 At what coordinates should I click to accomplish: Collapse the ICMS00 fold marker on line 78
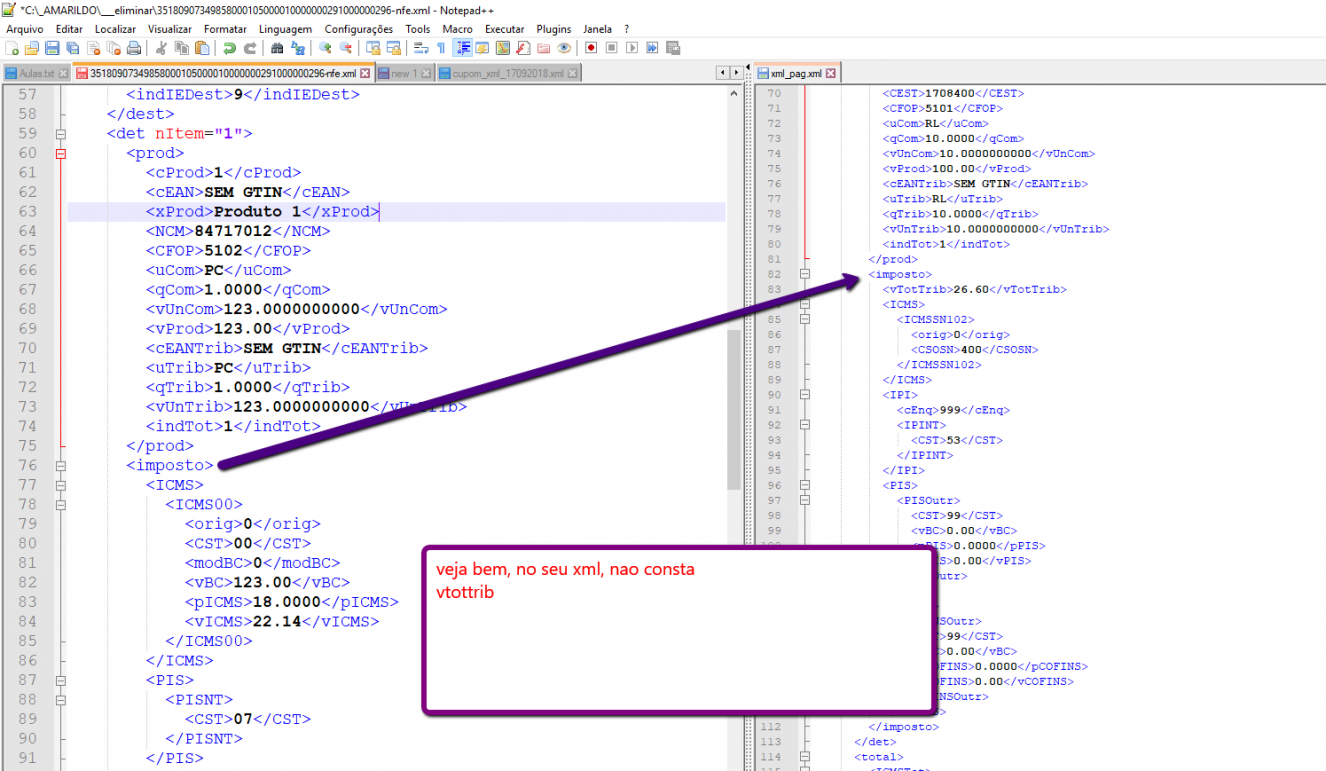click(61, 504)
